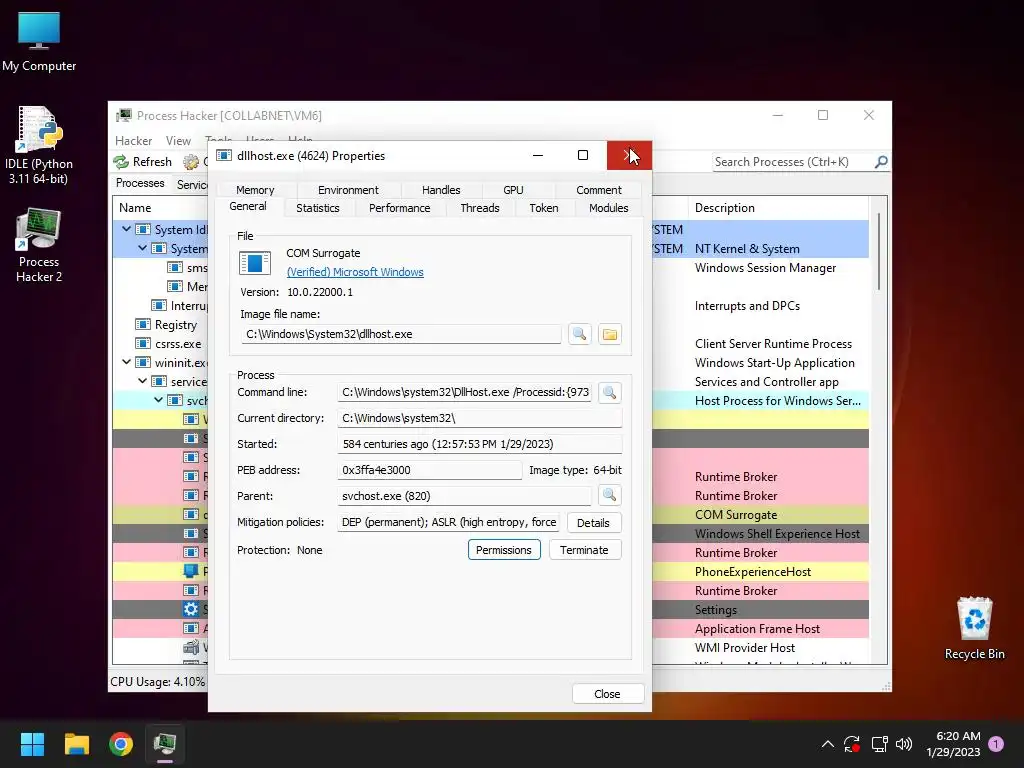Sort by the Description column header
This screenshot has width=1024, height=768.
point(777,208)
